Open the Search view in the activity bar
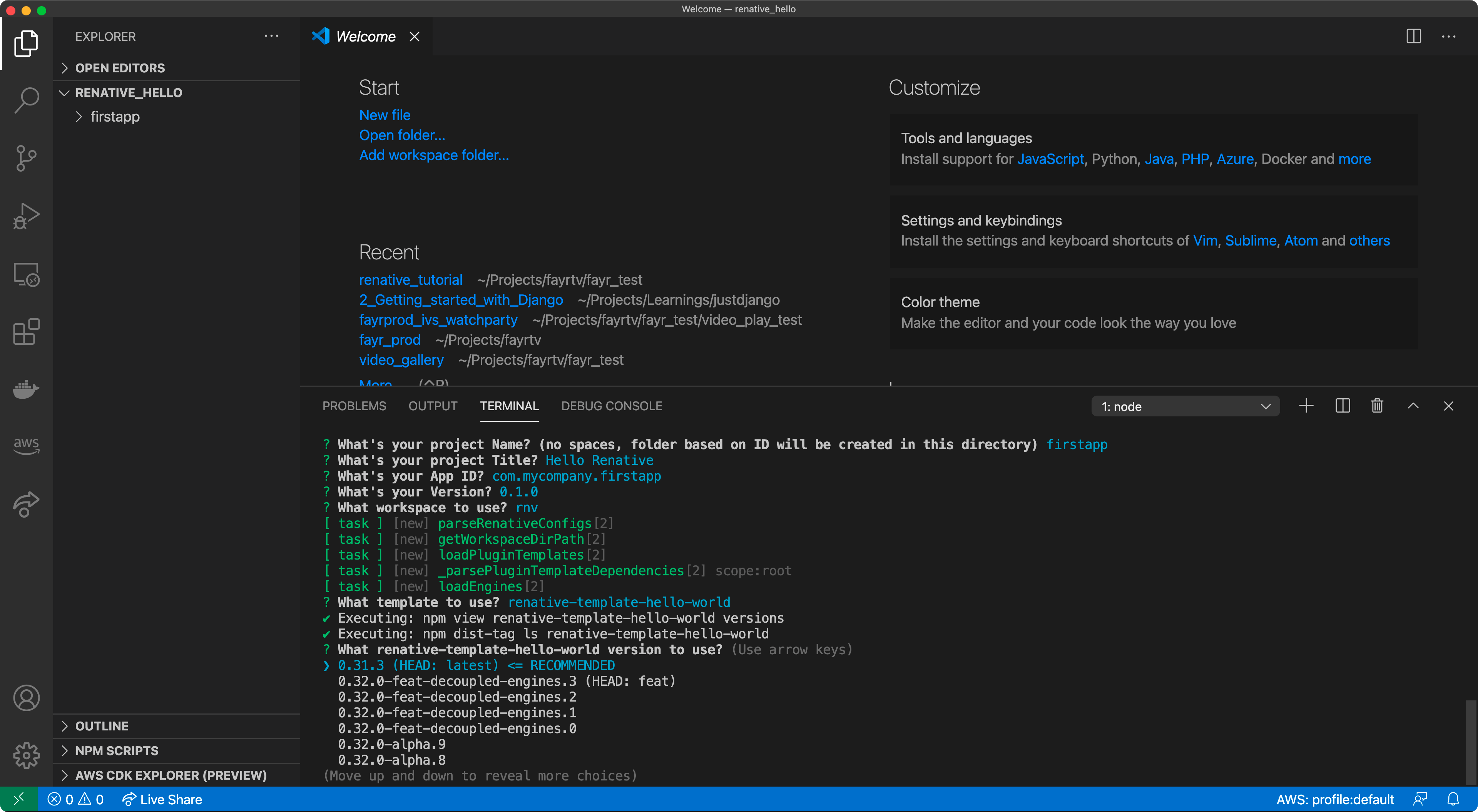This screenshot has height=812, width=1478. (x=27, y=100)
